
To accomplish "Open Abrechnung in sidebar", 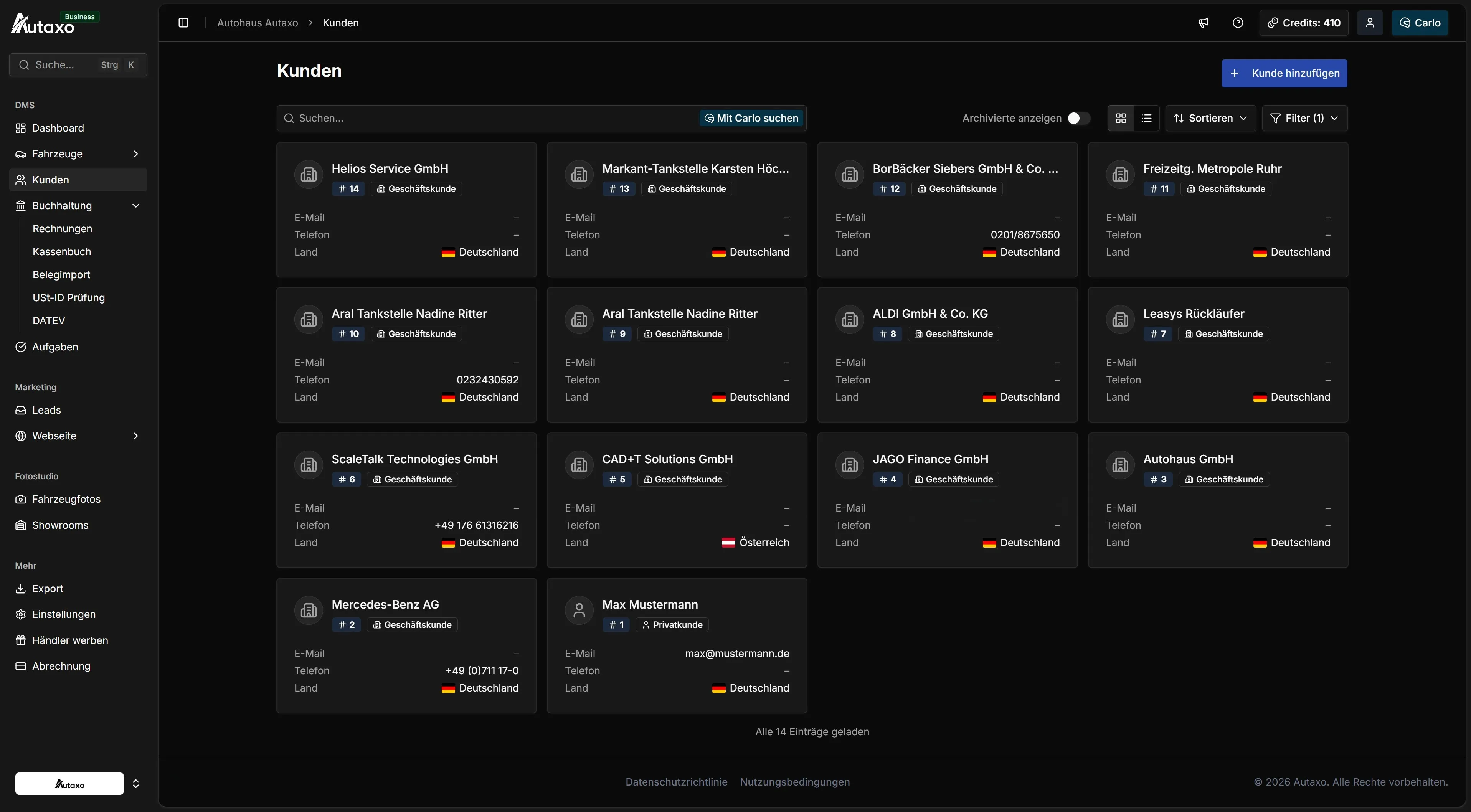I will 78,667.
